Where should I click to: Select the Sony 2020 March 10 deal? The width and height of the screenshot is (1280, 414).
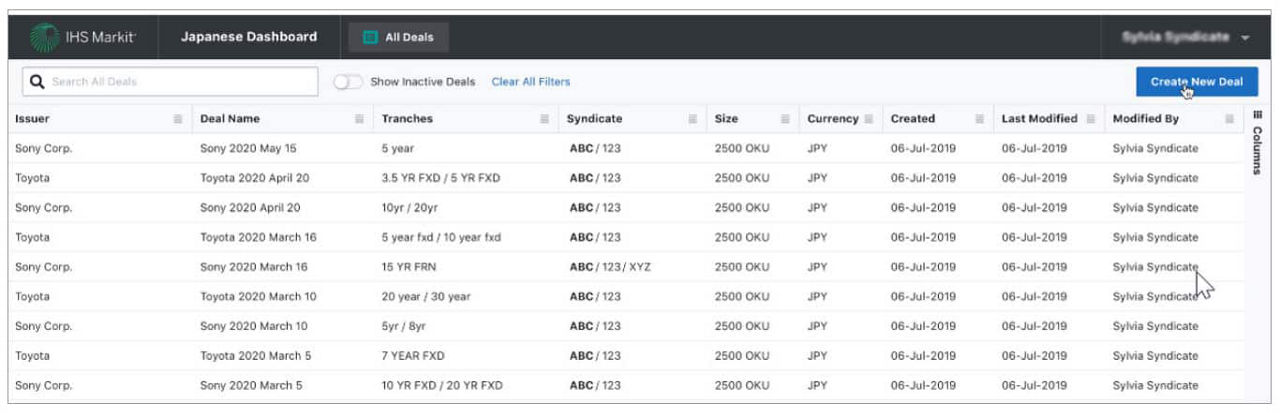pos(254,326)
